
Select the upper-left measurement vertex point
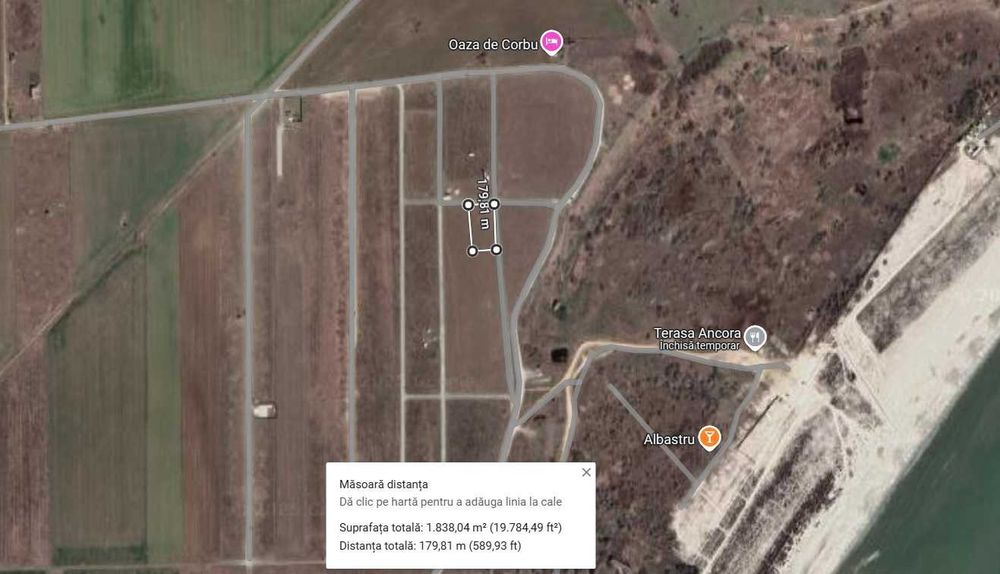[x=468, y=205]
